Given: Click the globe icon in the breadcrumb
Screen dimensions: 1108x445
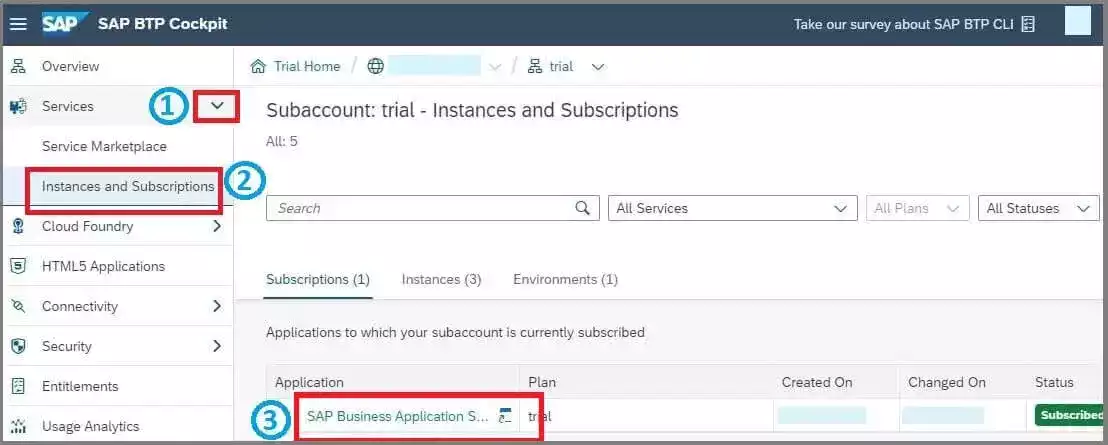Looking at the screenshot, I should pos(376,66).
